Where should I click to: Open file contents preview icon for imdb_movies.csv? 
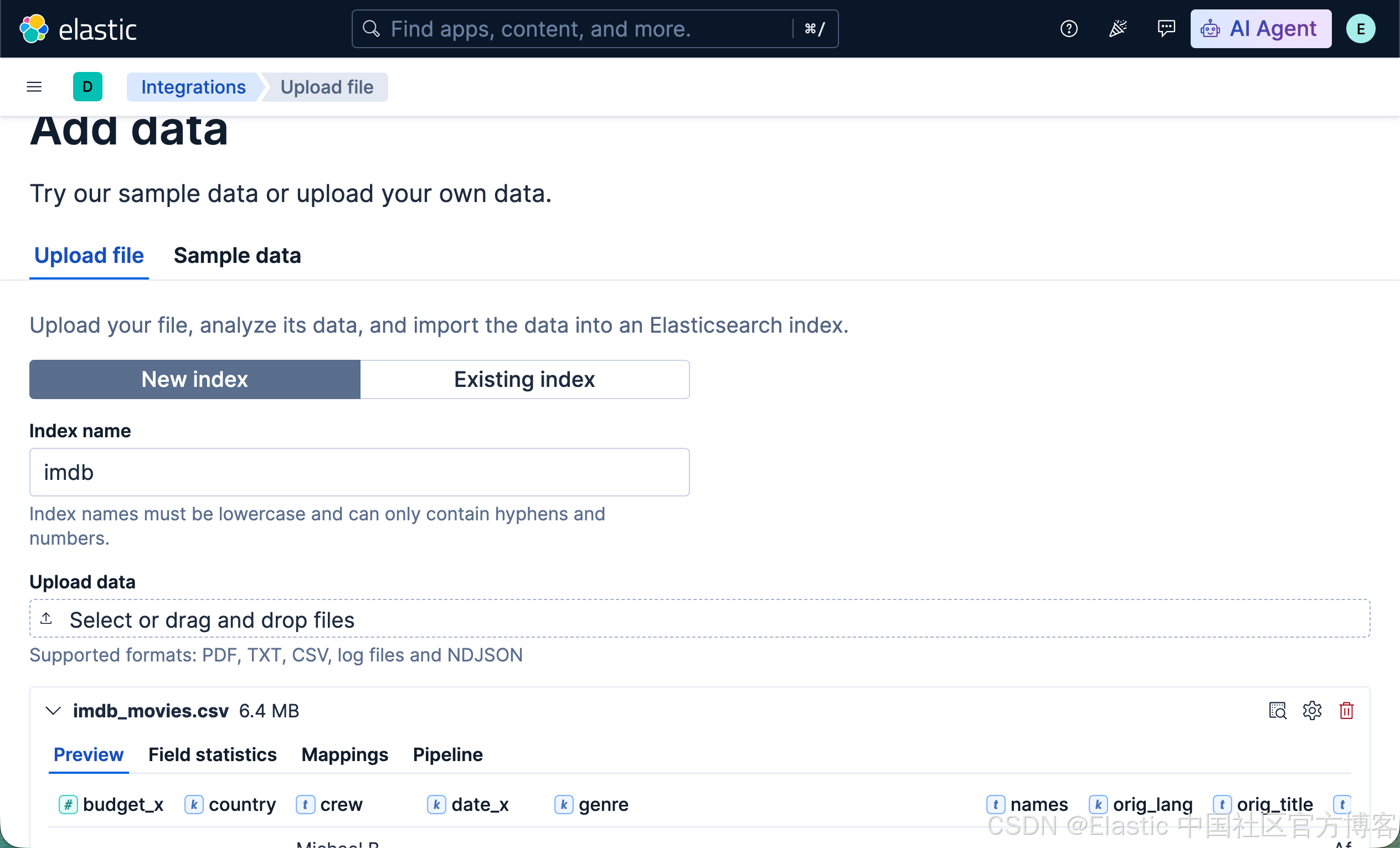(x=1277, y=710)
